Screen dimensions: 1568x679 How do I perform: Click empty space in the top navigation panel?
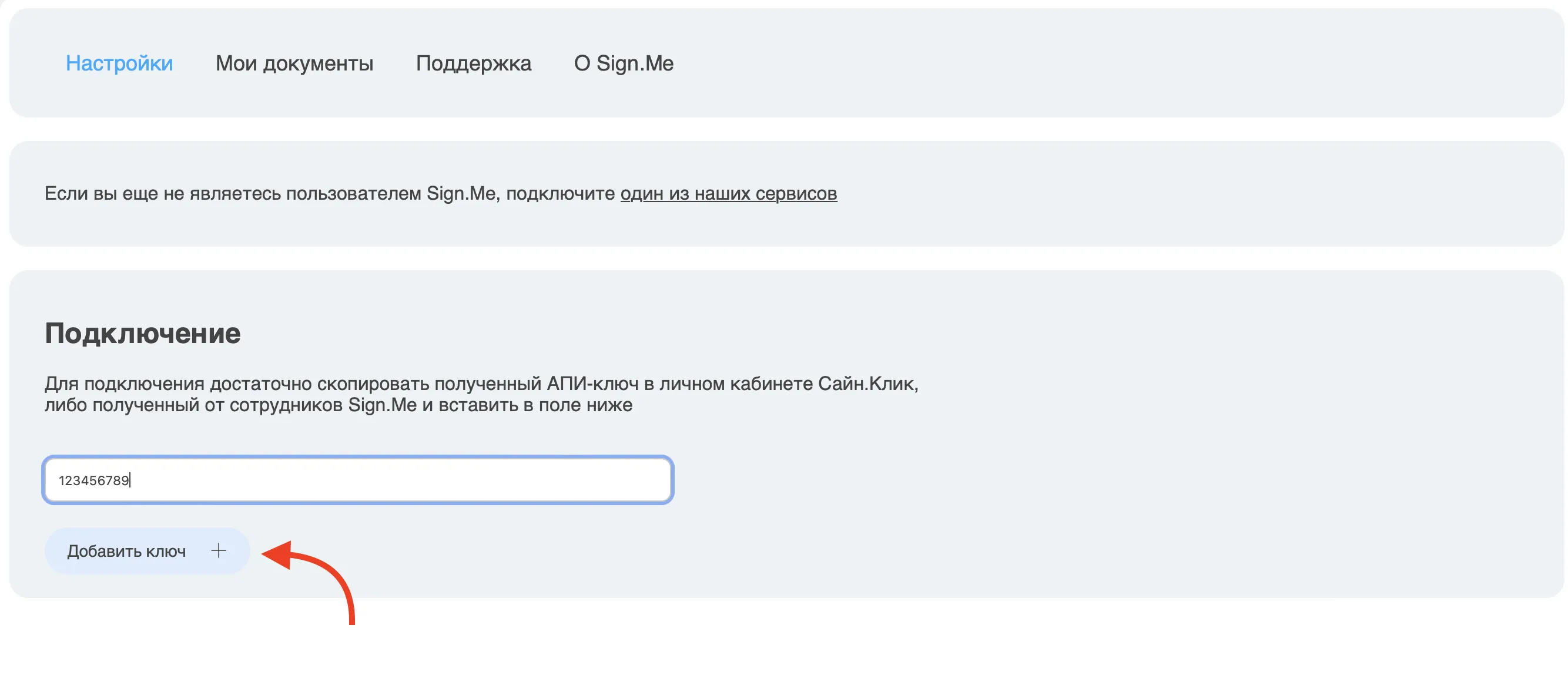pos(1095,63)
